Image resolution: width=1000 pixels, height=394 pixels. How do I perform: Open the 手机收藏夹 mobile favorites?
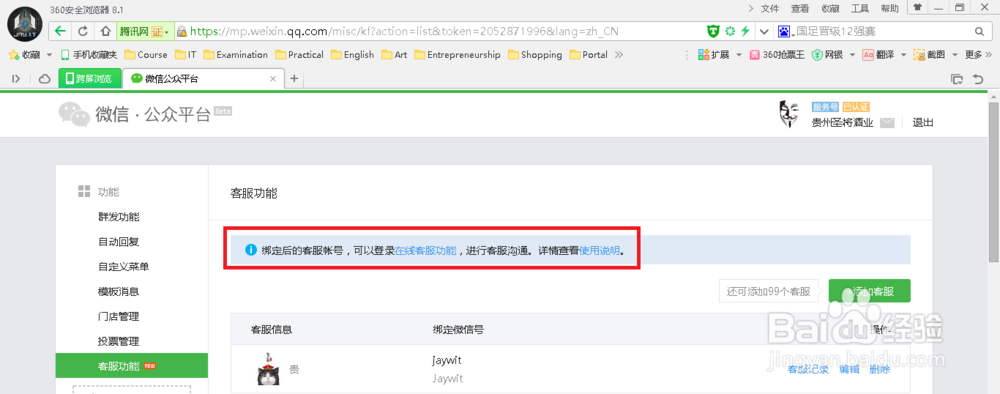pyautogui.click(x=89, y=55)
